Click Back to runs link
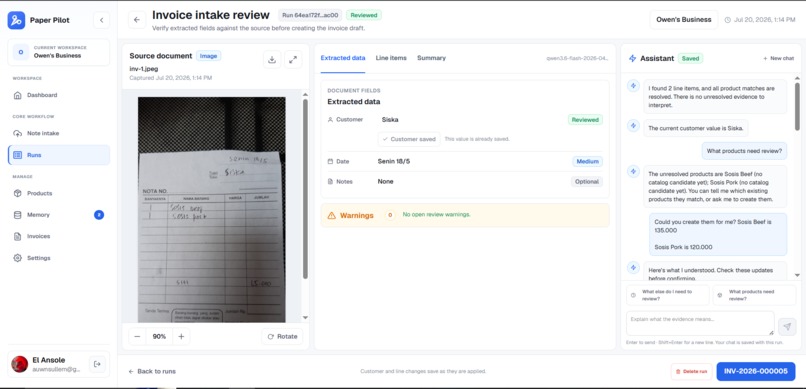The image size is (806, 389). [x=152, y=371]
